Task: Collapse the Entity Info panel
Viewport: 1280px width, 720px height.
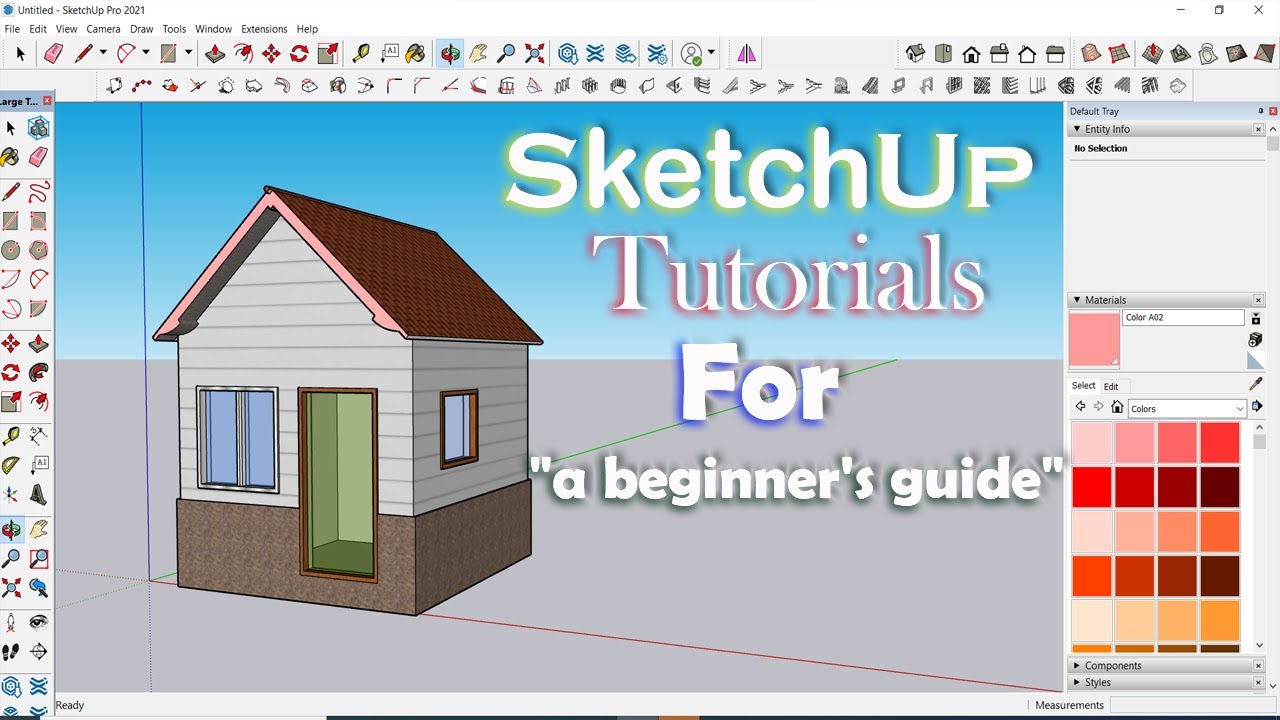Action: [1077, 129]
